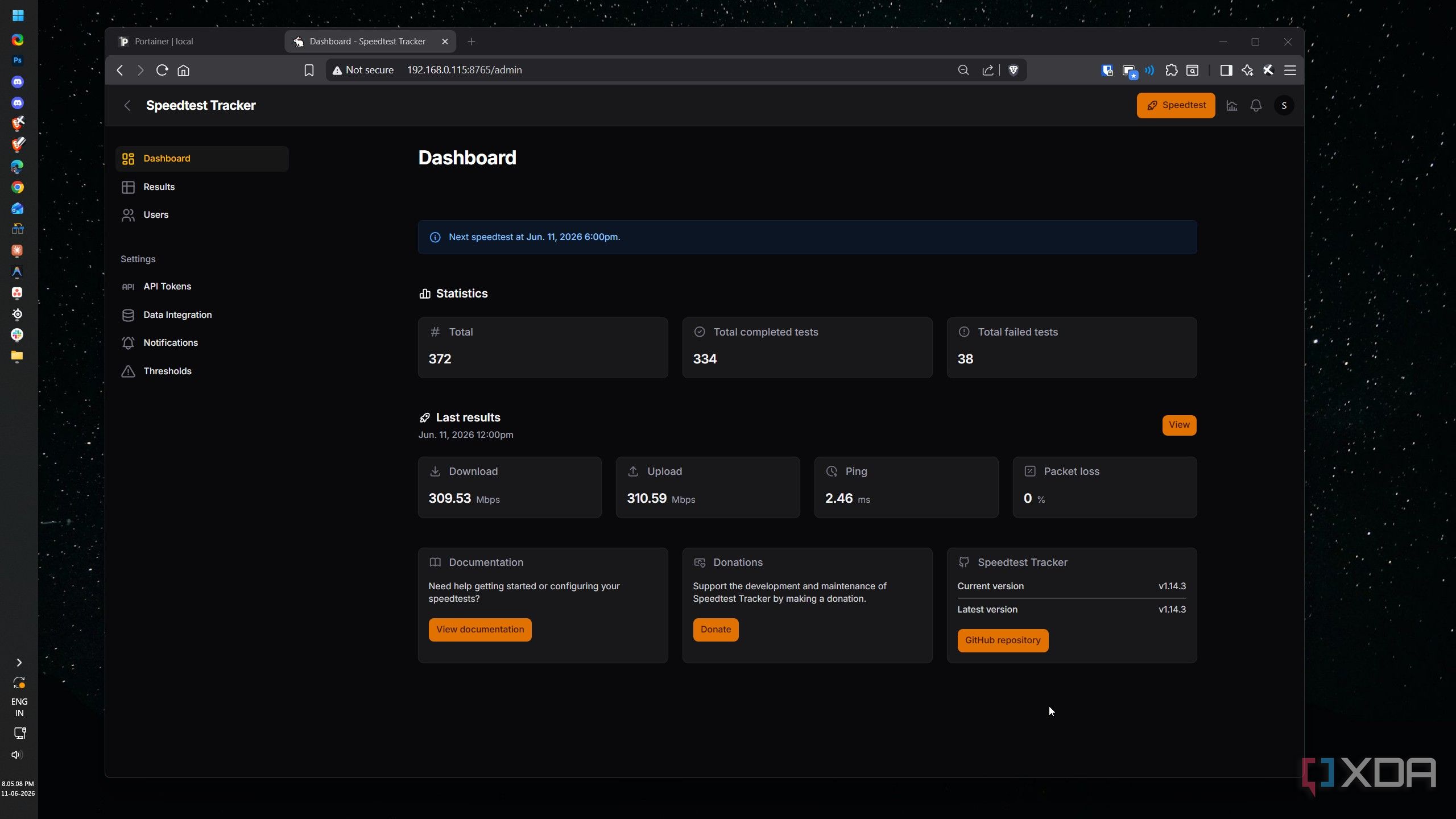Open Brave Leo AI sparkle icon
Screen dimensions: 1456x819
1247,71
